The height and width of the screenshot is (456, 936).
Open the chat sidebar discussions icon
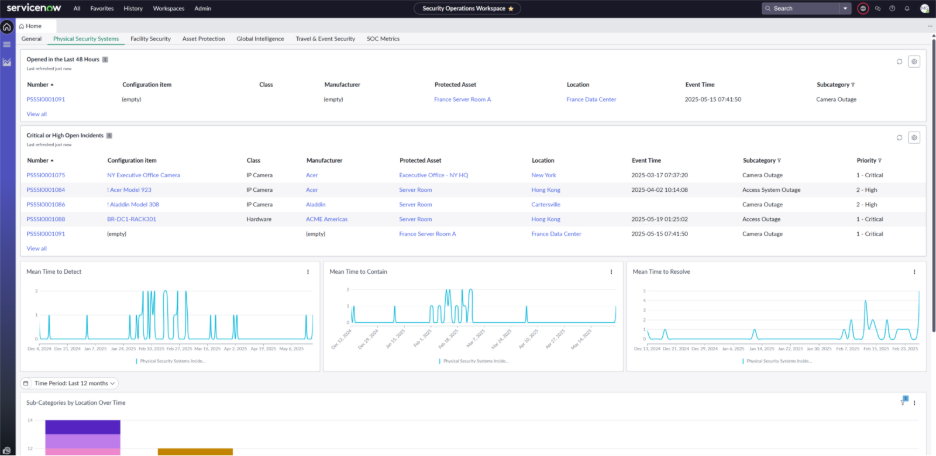878,8
